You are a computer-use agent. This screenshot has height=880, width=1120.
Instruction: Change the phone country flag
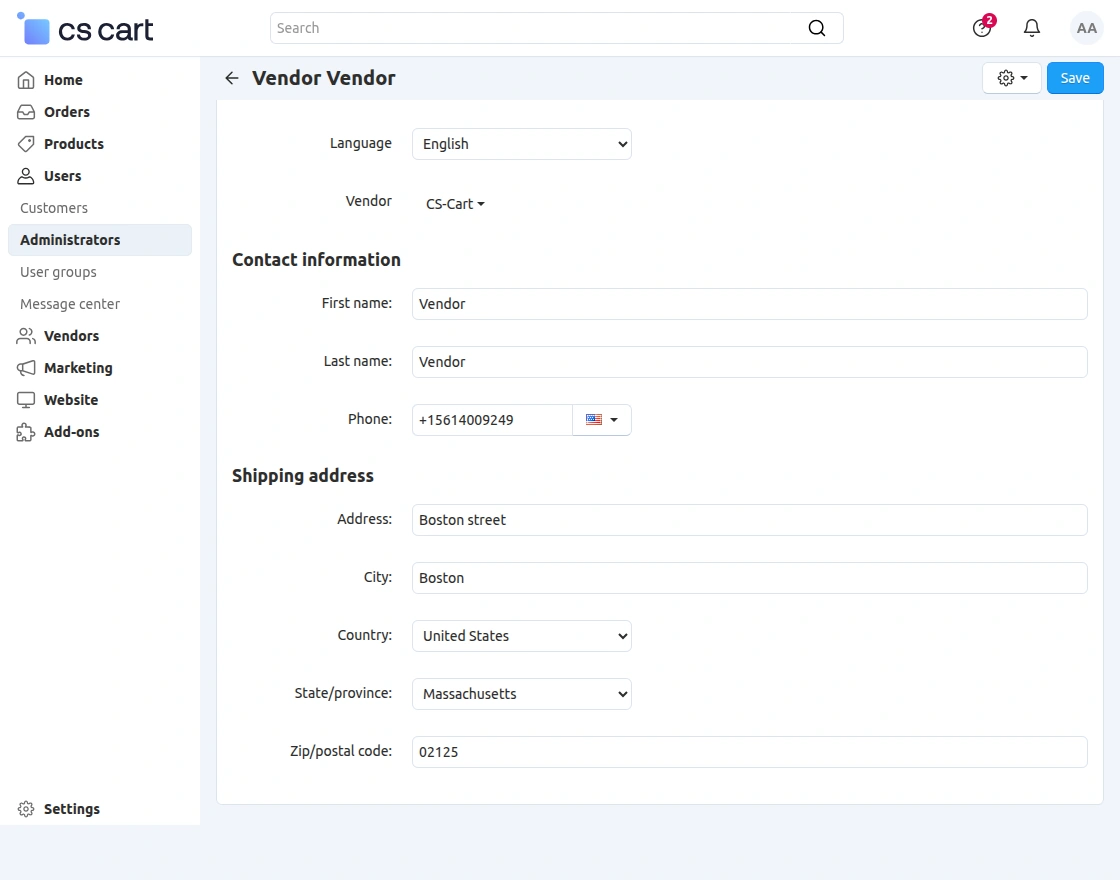(602, 420)
